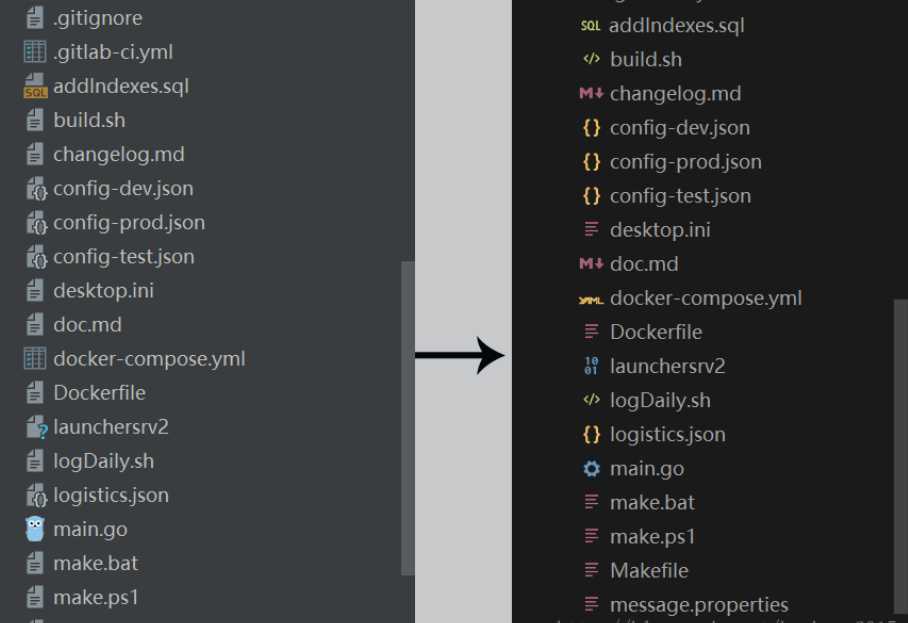
Task: Click the binary icon of launchersrv2 in right panel
Action: click(x=591, y=366)
